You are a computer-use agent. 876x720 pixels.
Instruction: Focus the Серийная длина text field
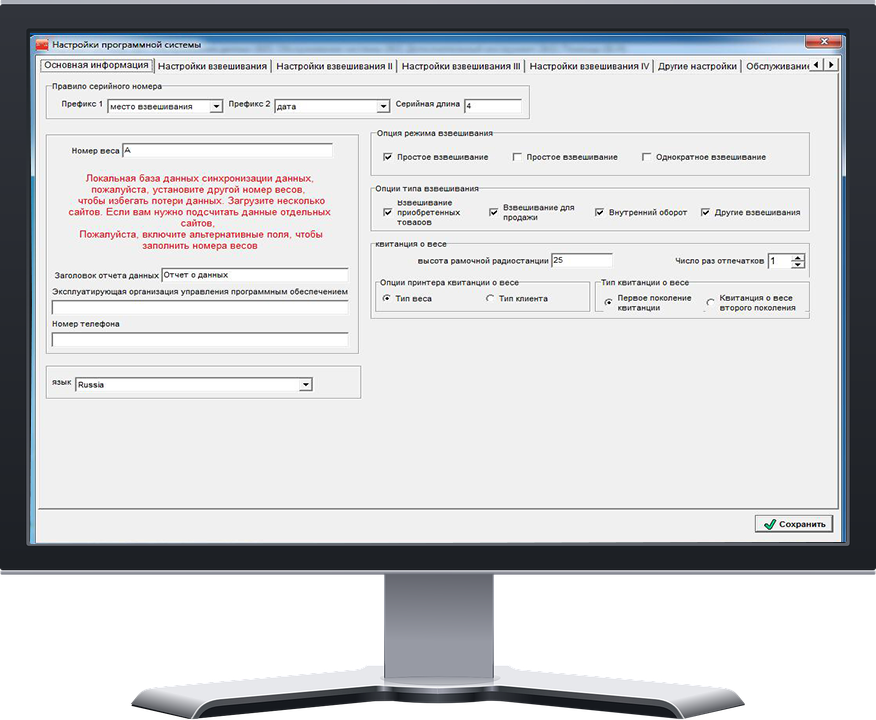point(492,106)
